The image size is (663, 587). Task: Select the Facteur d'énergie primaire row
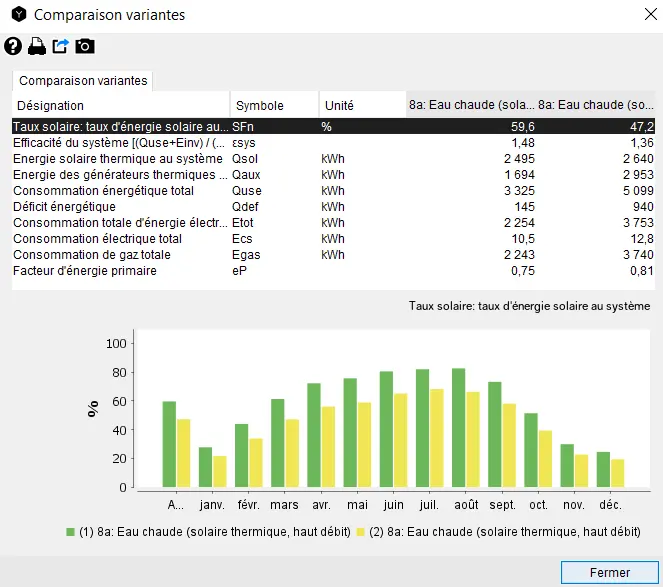(x=120, y=271)
